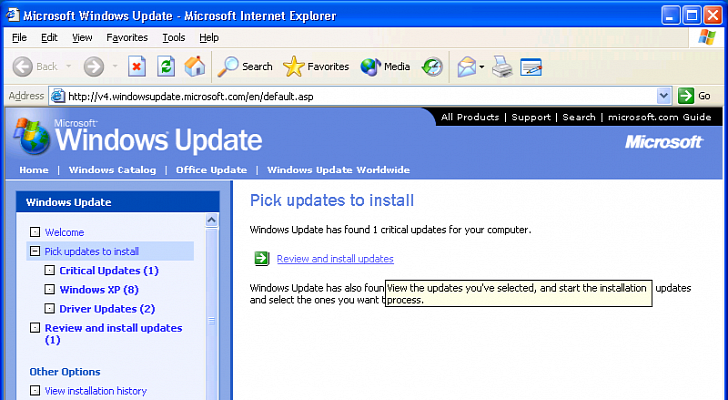Image resolution: width=728 pixels, height=400 pixels.
Task: Select Driver Updates (2) in sidebar
Action: [x=107, y=309]
